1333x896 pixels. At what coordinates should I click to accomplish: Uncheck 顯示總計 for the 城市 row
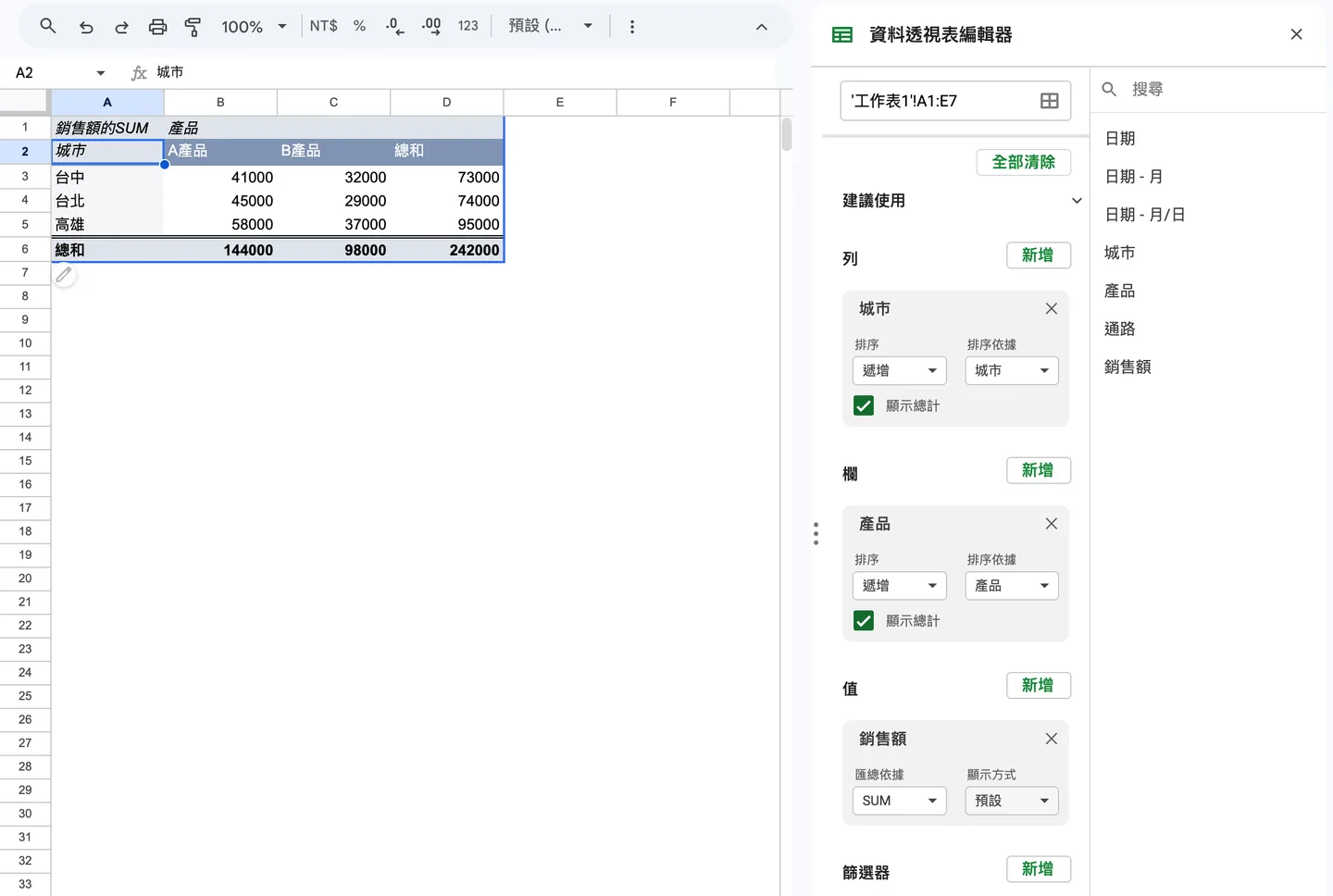coord(864,405)
